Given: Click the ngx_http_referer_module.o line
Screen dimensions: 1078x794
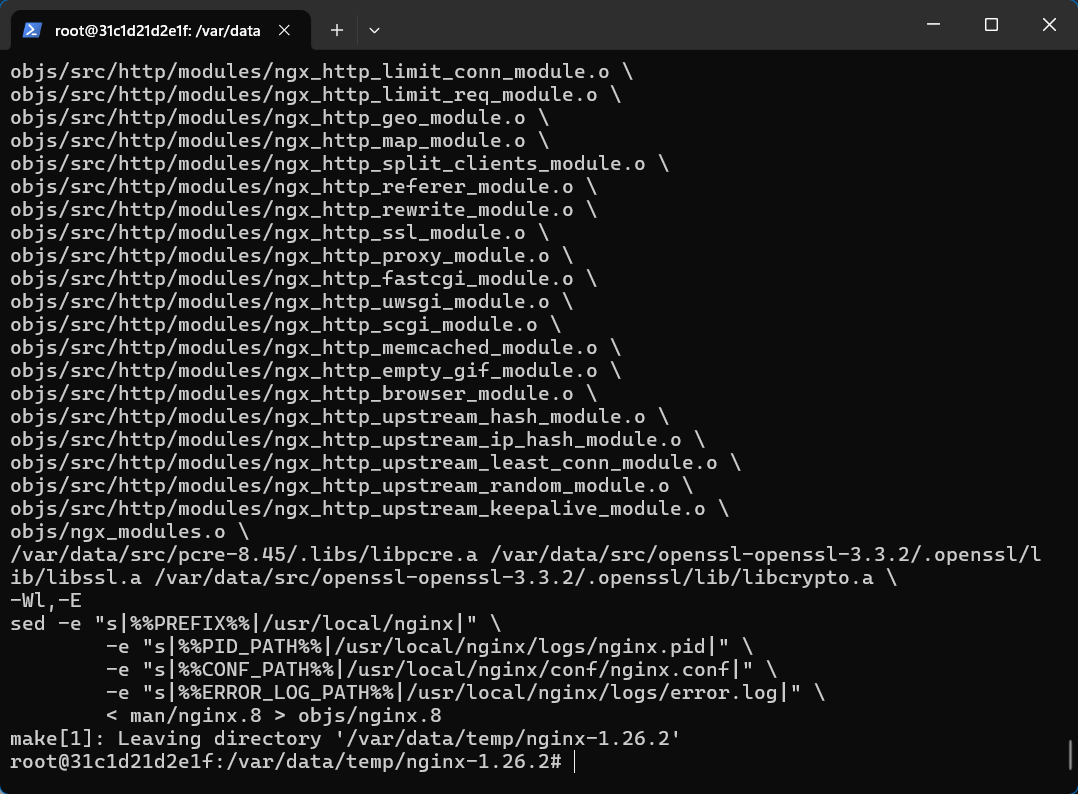Looking at the screenshot, I should click(303, 186).
